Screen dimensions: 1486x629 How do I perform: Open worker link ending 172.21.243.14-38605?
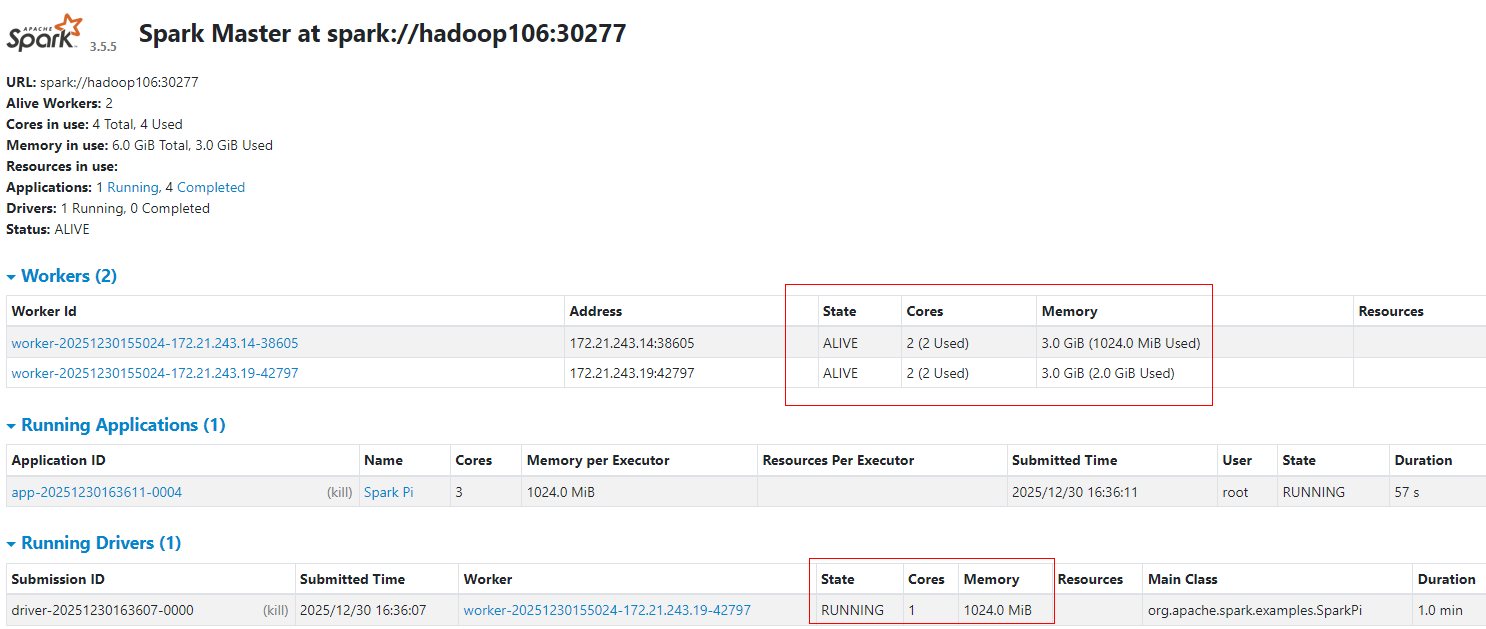tap(155, 343)
